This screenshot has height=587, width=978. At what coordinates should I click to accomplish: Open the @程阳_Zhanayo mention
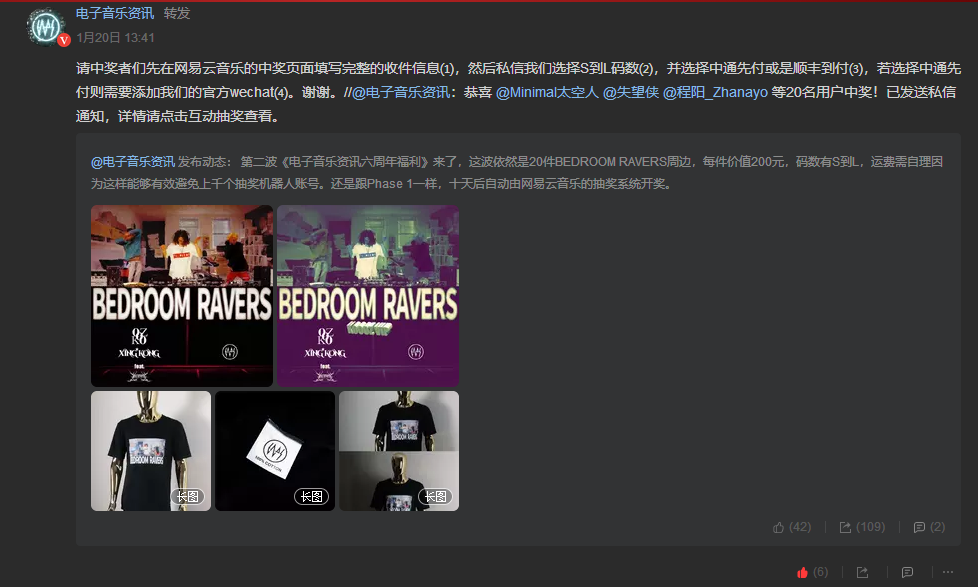tap(715, 92)
